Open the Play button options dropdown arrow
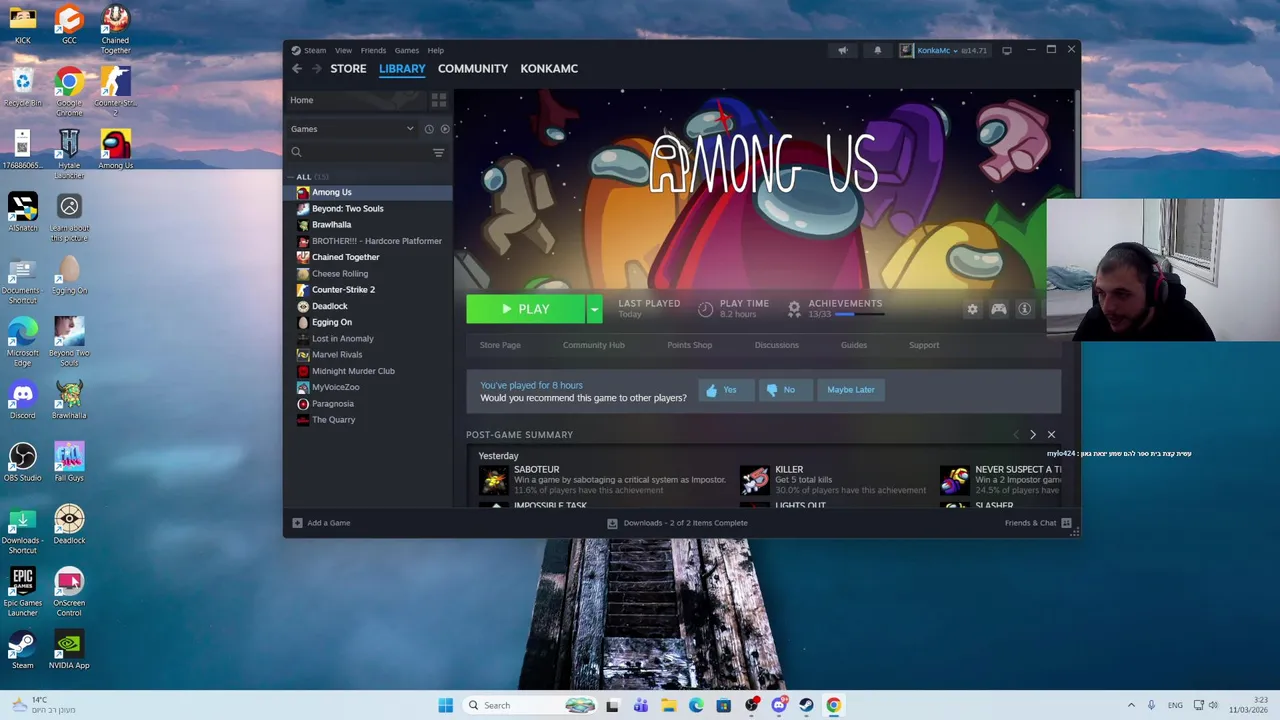 (x=594, y=309)
